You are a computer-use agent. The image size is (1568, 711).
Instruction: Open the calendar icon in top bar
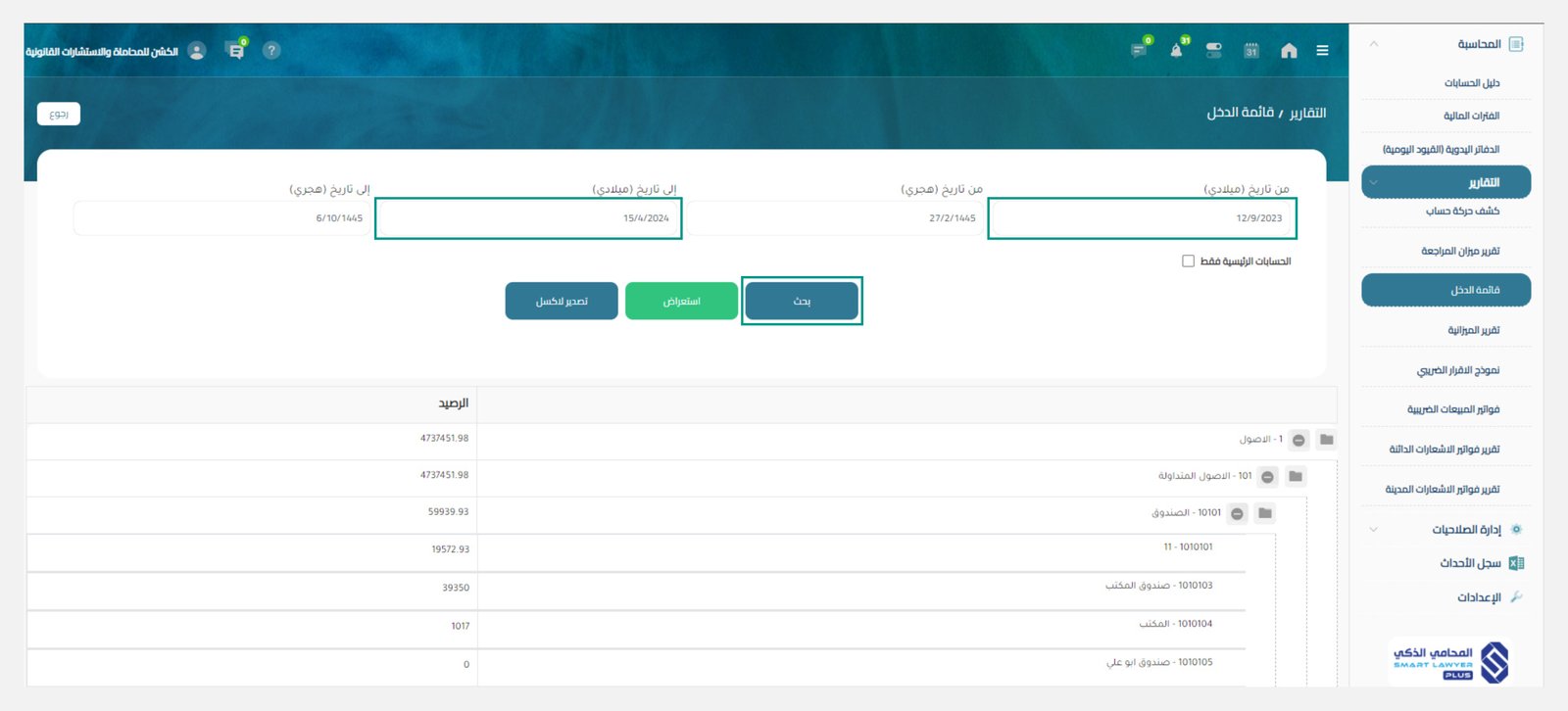(x=1251, y=51)
